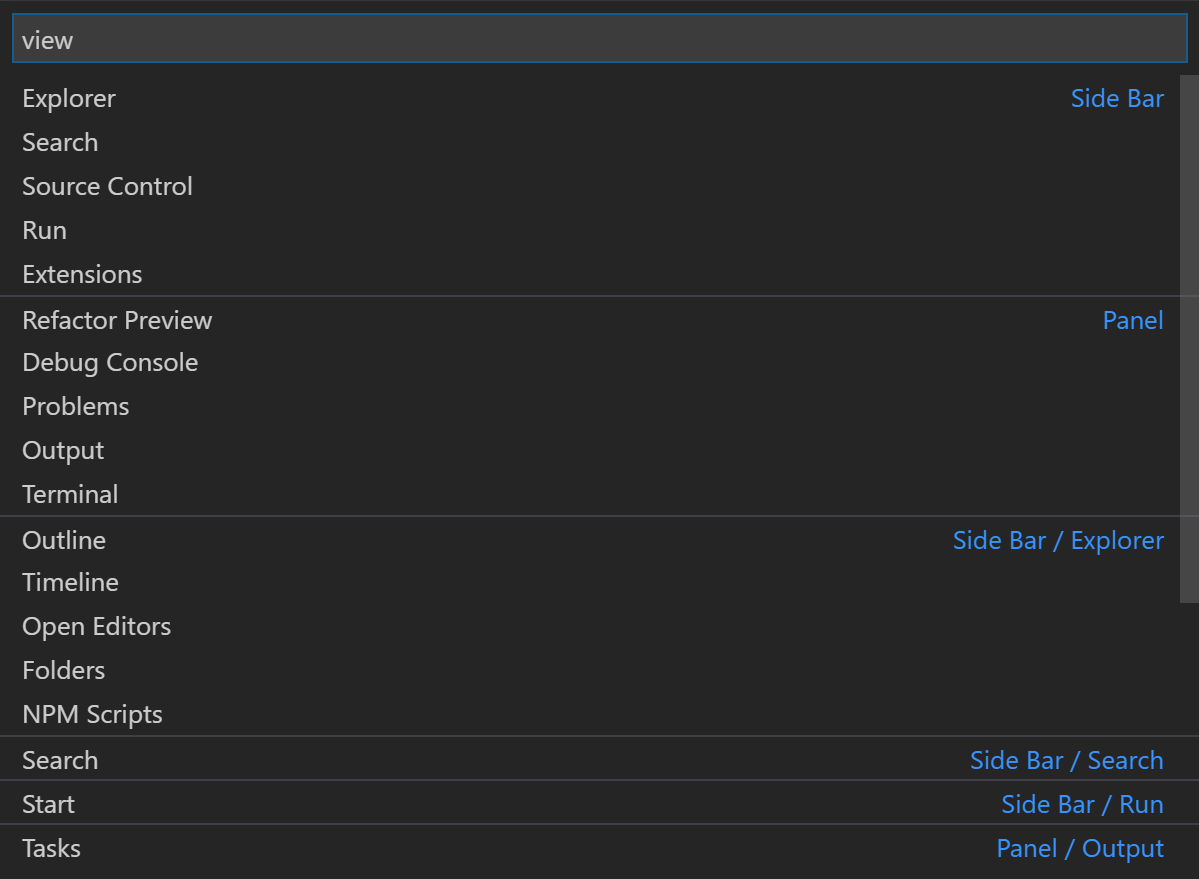
Task: Select Search labeled Side Bar / Search
Action: pos(60,760)
